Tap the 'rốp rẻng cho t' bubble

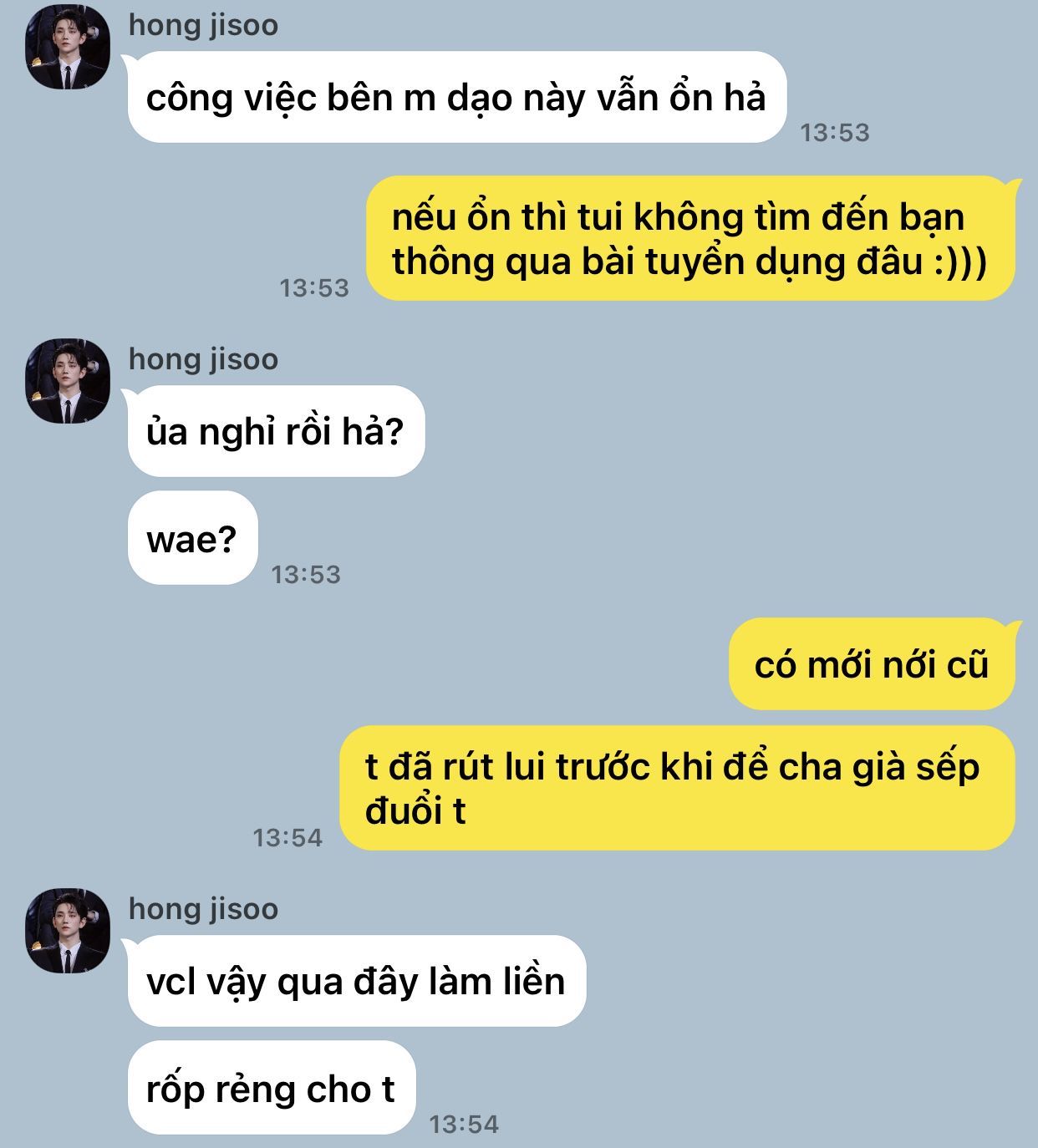[x=272, y=1088]
